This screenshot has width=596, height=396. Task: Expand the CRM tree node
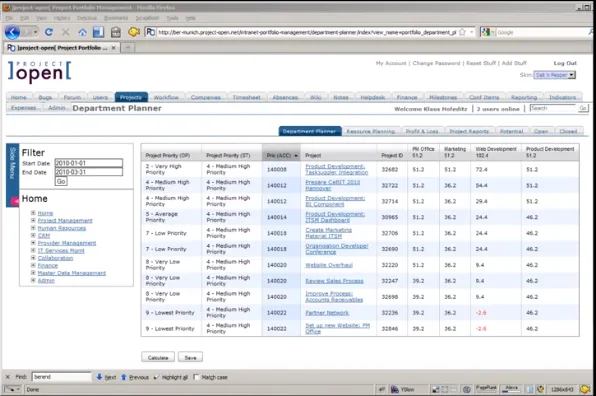click(33, 235)
